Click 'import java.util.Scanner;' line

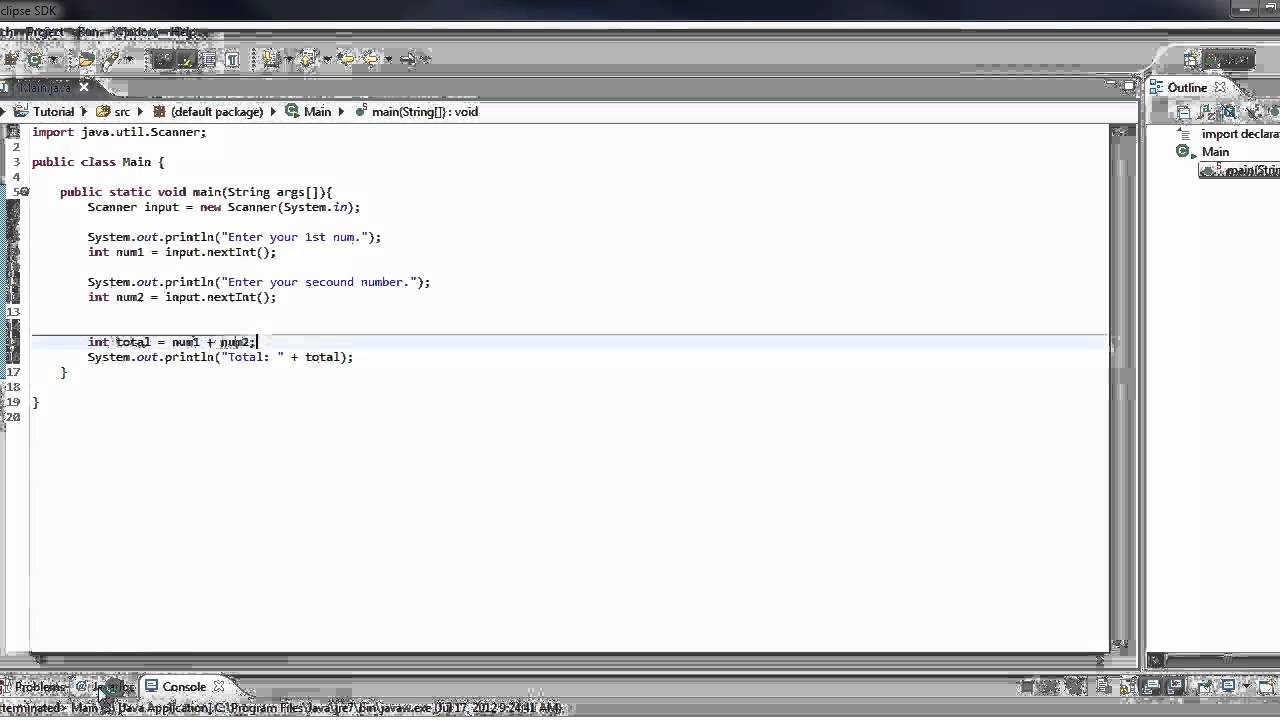point(119,132)
